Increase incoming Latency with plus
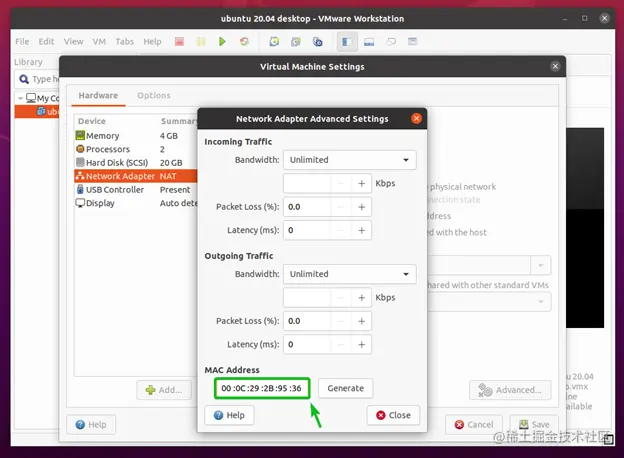Image resolution: width=624 pixels, height=458 pixels. pyautogui.click(x=361, y=230)
